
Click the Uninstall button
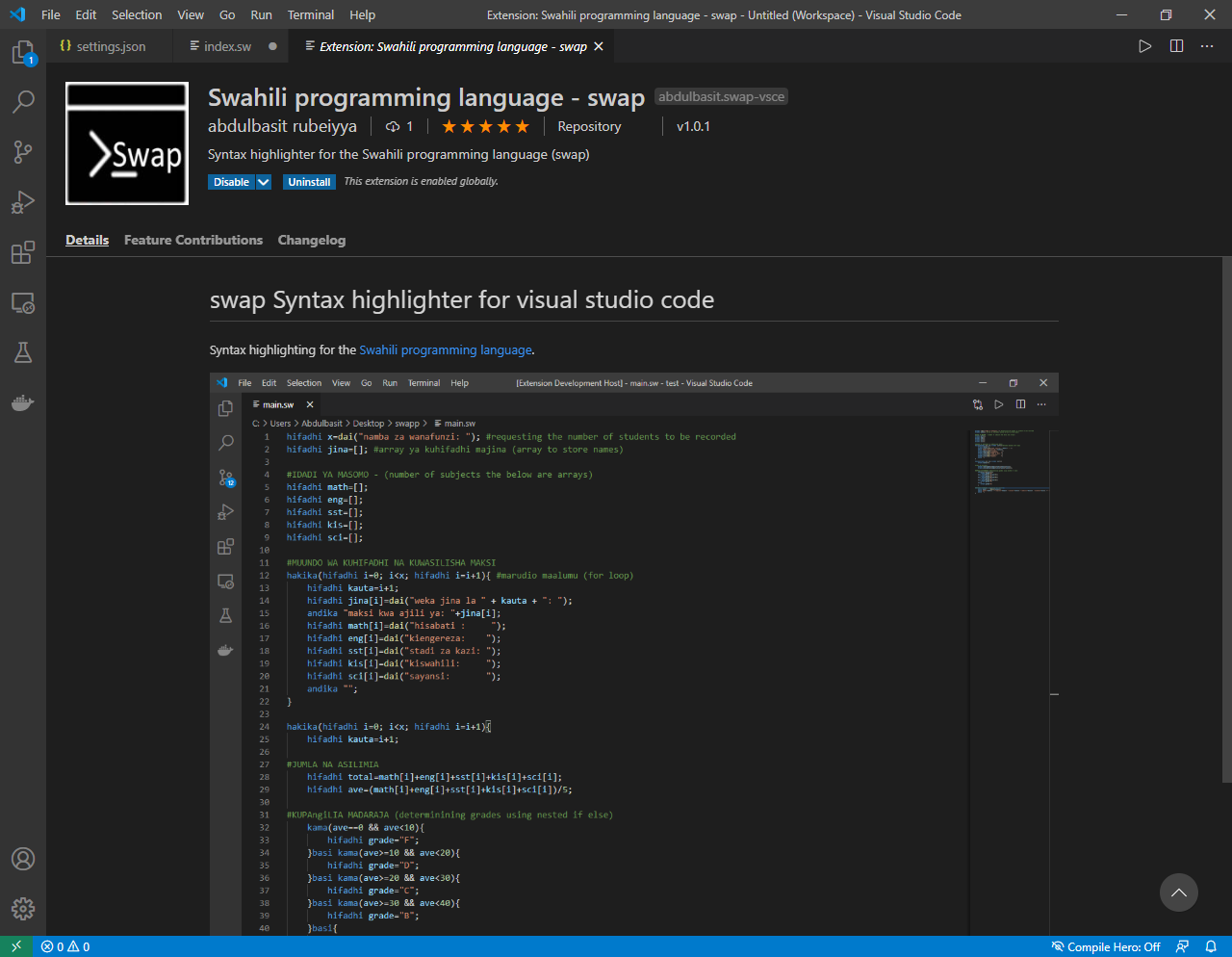[x=309, y=182]
